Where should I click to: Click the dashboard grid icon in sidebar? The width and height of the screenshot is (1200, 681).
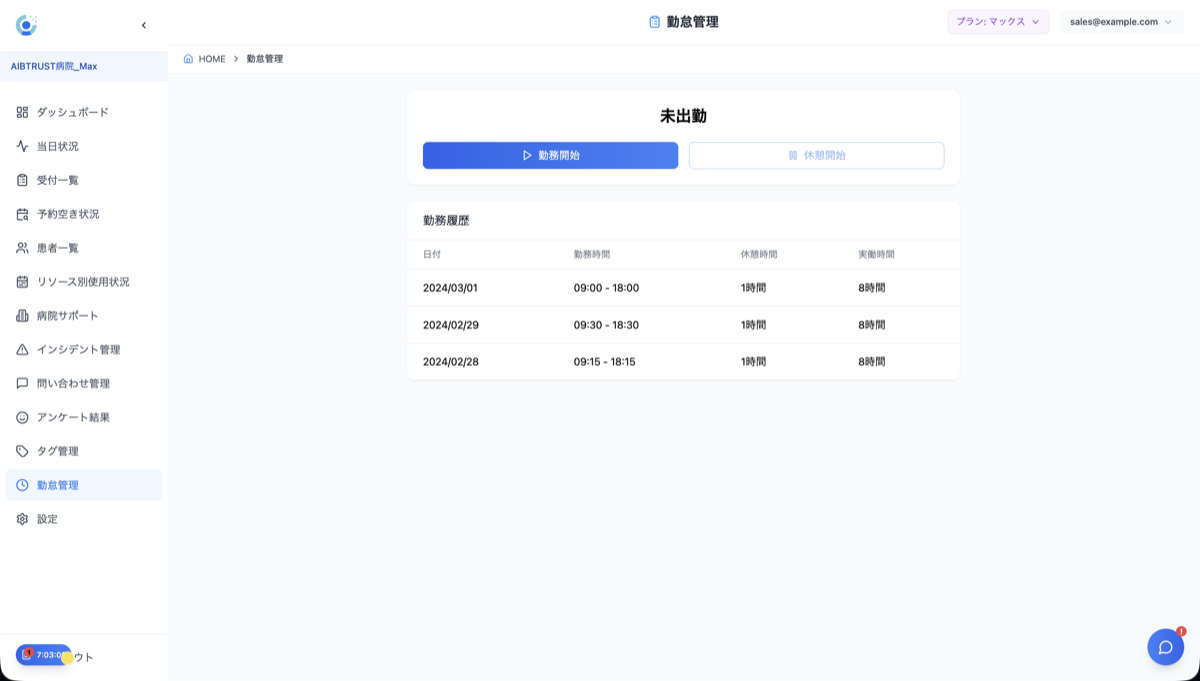(22, 112)
